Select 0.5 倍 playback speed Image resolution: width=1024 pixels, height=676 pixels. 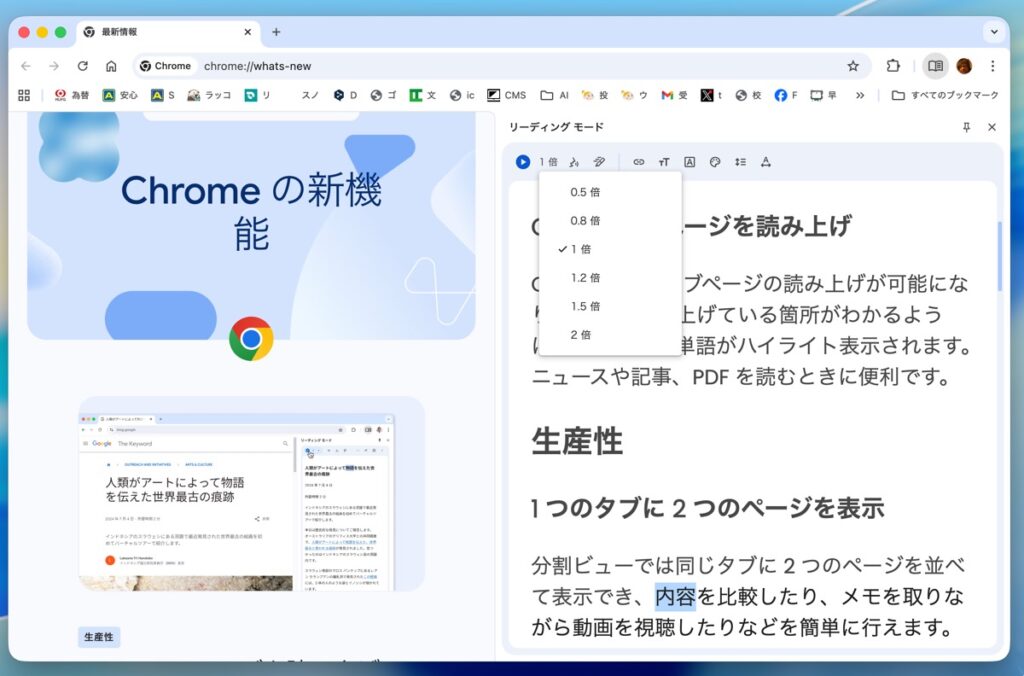click(585, 192)
